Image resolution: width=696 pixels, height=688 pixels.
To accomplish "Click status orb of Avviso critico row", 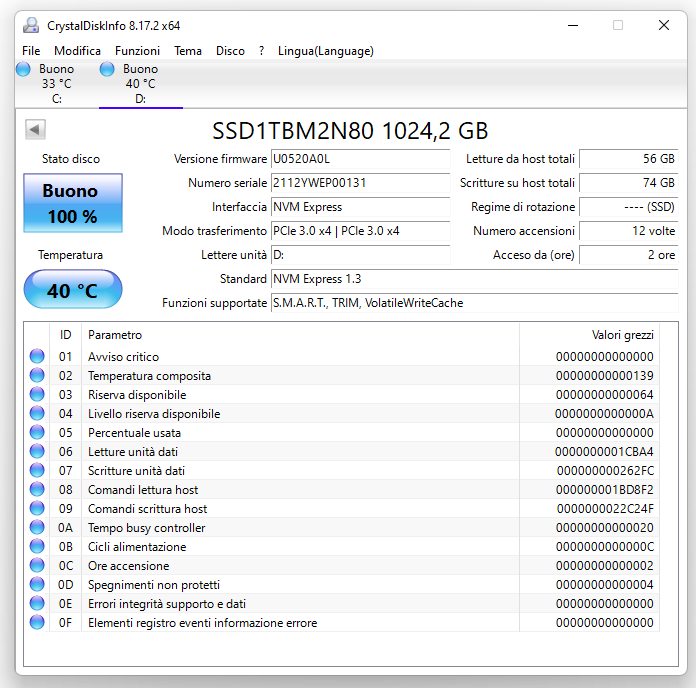I will pyautogui.click(x=37, y=356).
